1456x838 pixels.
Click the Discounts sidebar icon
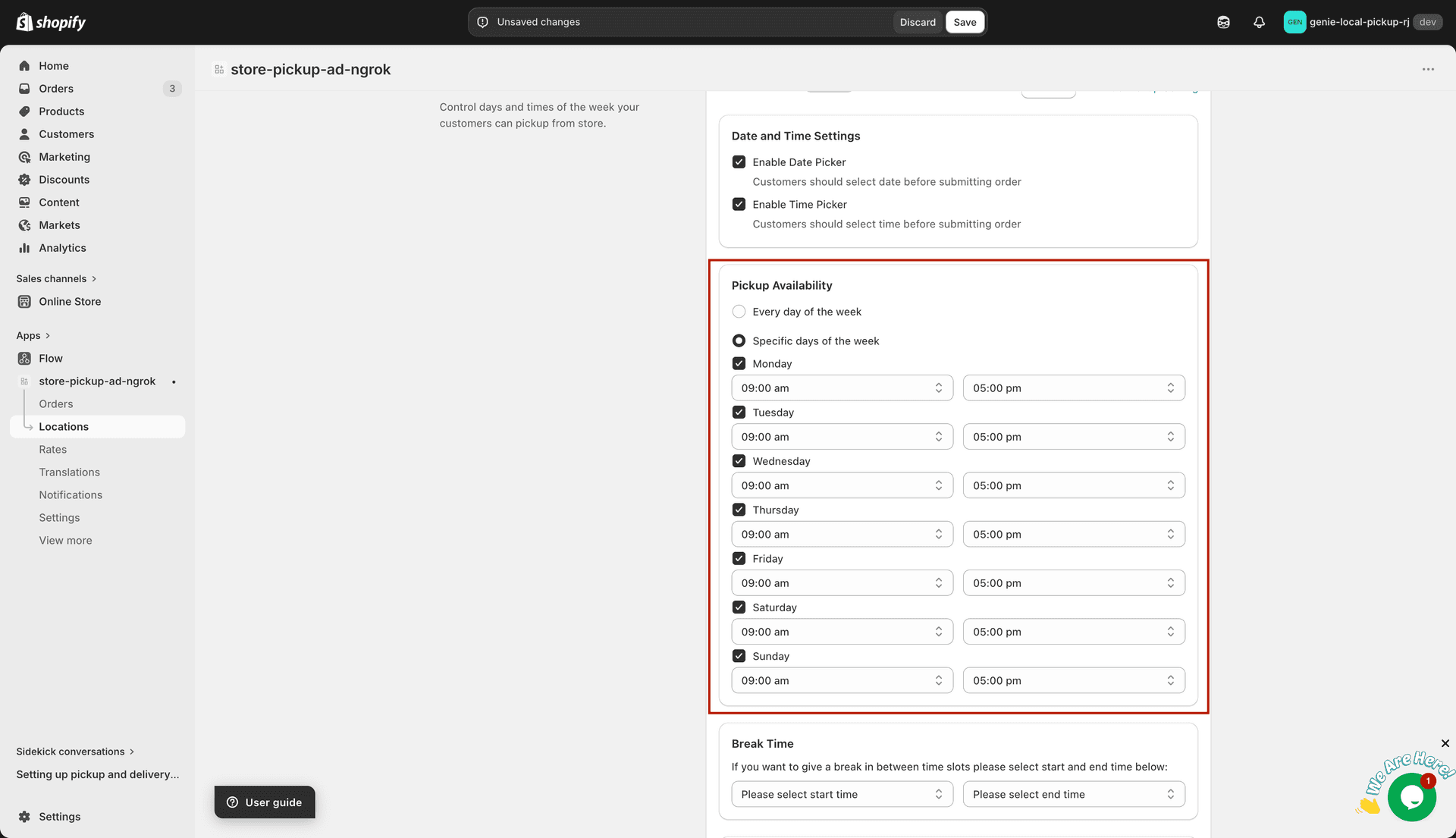pyautogui.click(x=24, y=180)
